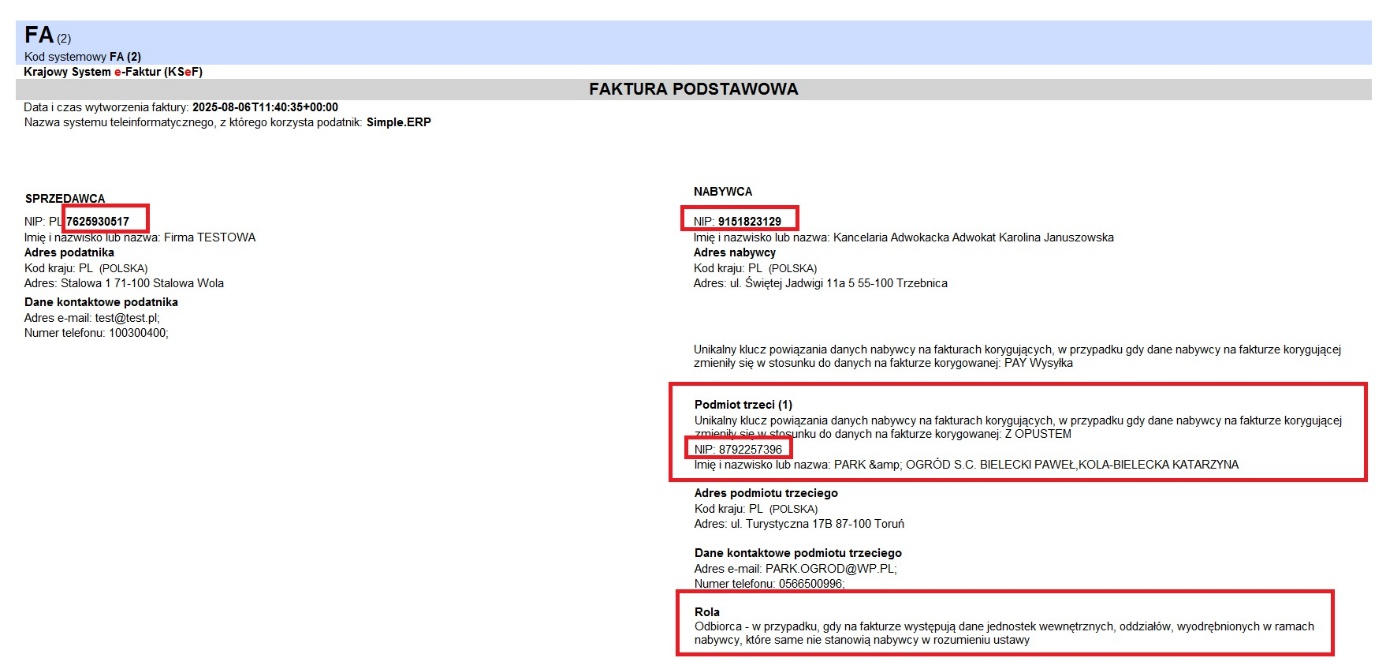
Task: Click the Simple.ERP system name
Action: point(399,122)
